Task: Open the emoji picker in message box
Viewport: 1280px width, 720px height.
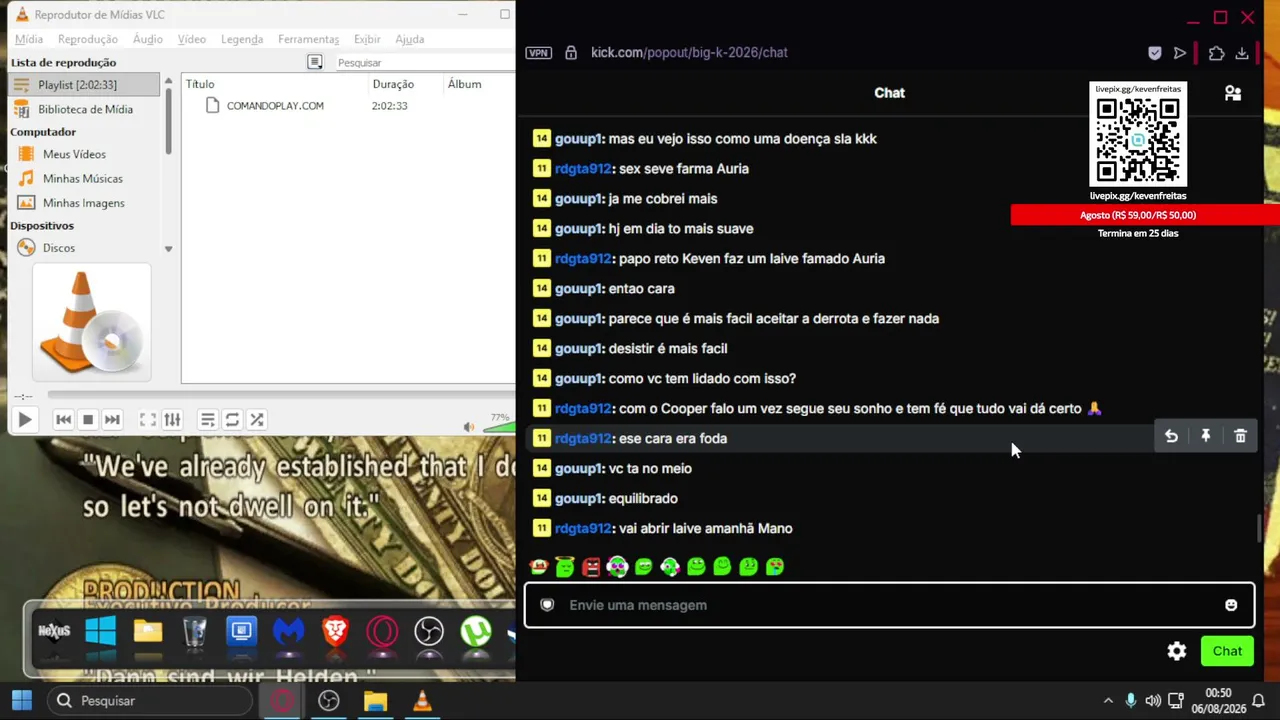Action: (x=1231, y=605)
